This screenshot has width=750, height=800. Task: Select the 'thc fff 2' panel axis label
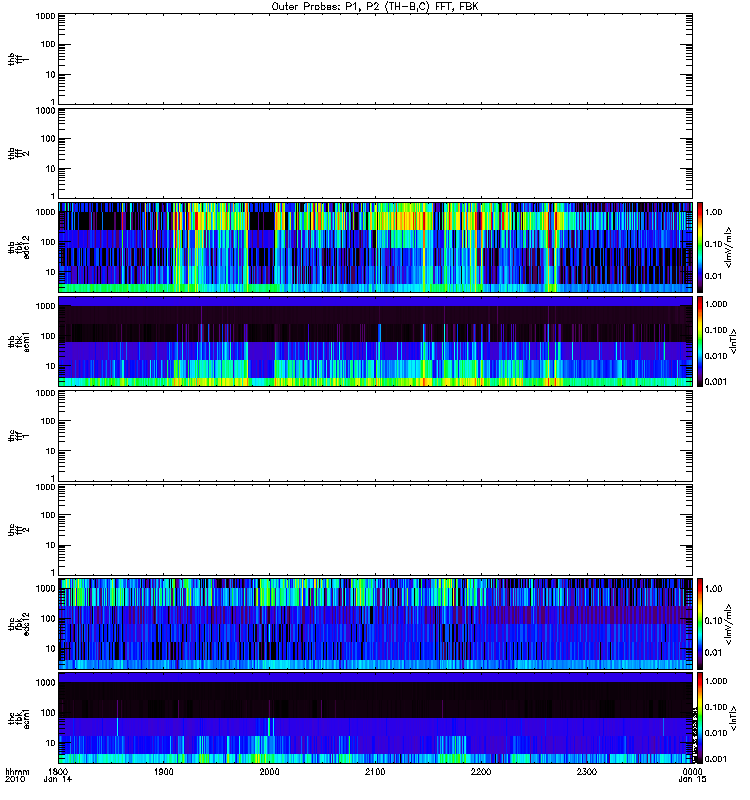[18, 530]
